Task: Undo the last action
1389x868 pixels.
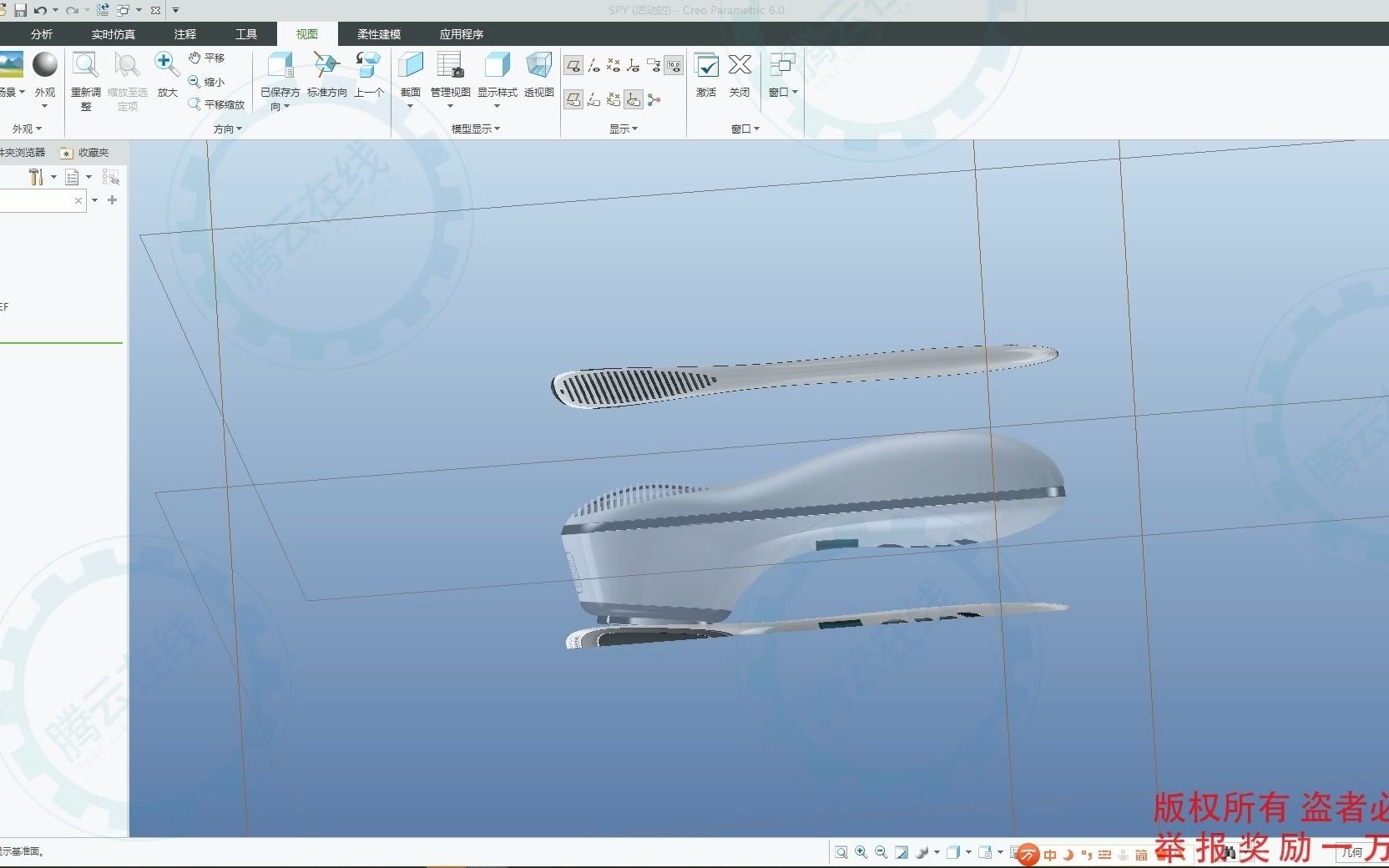Action: coord(39,10)
